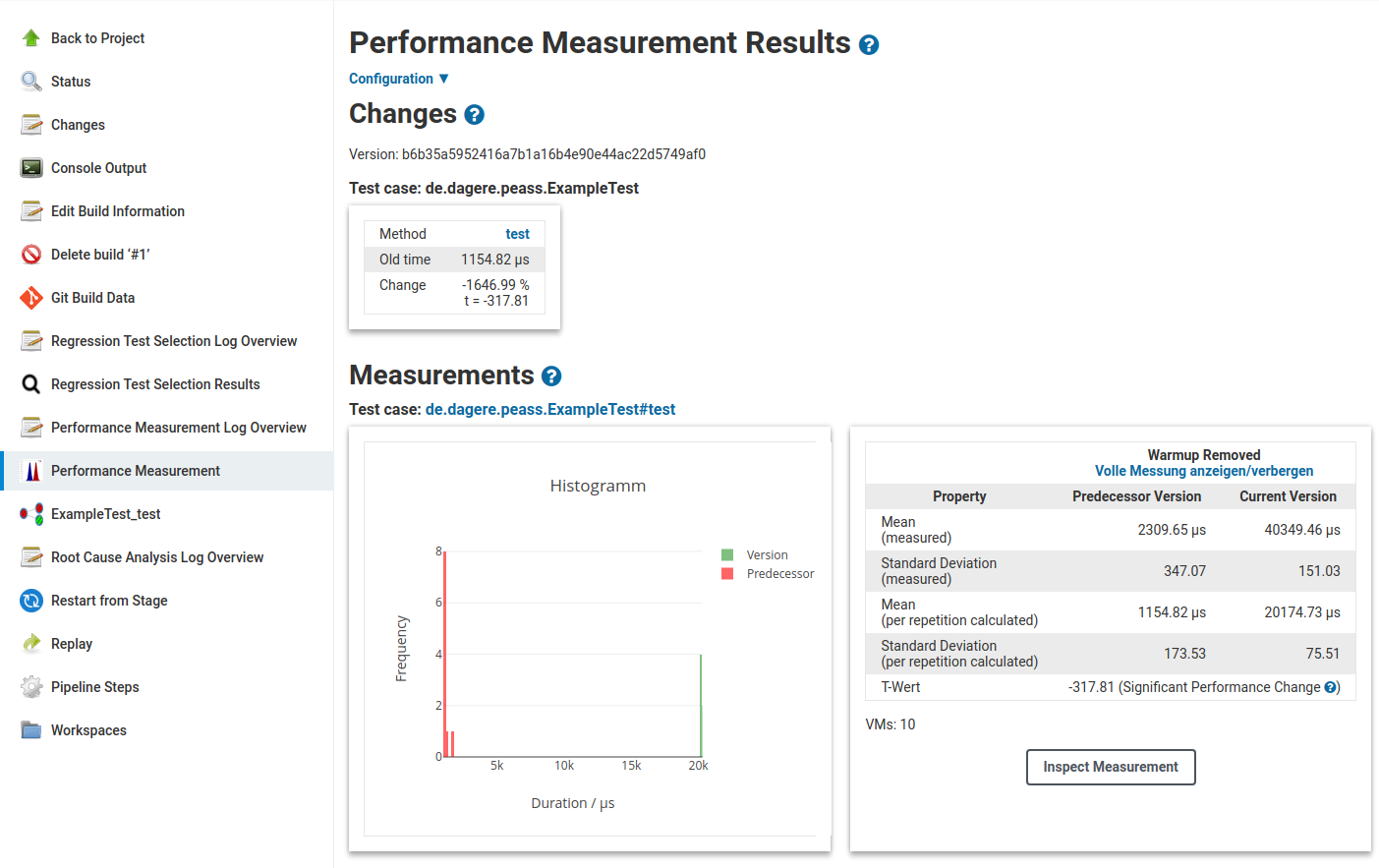Click the Predecessor Version column header
1379x868 pixels.
point(1137,496)
